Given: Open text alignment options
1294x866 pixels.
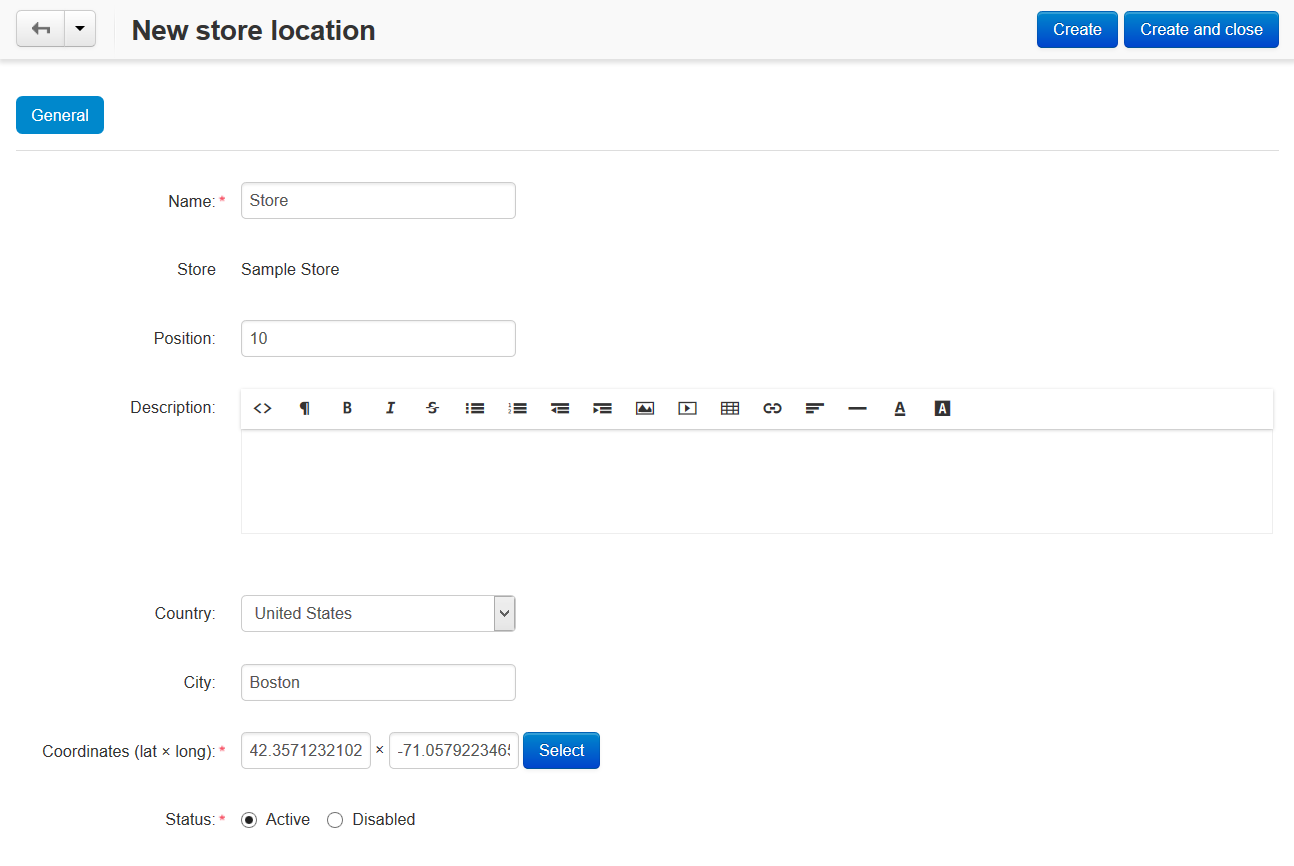Looking at the screenshot, I should [x=815, y=408].
